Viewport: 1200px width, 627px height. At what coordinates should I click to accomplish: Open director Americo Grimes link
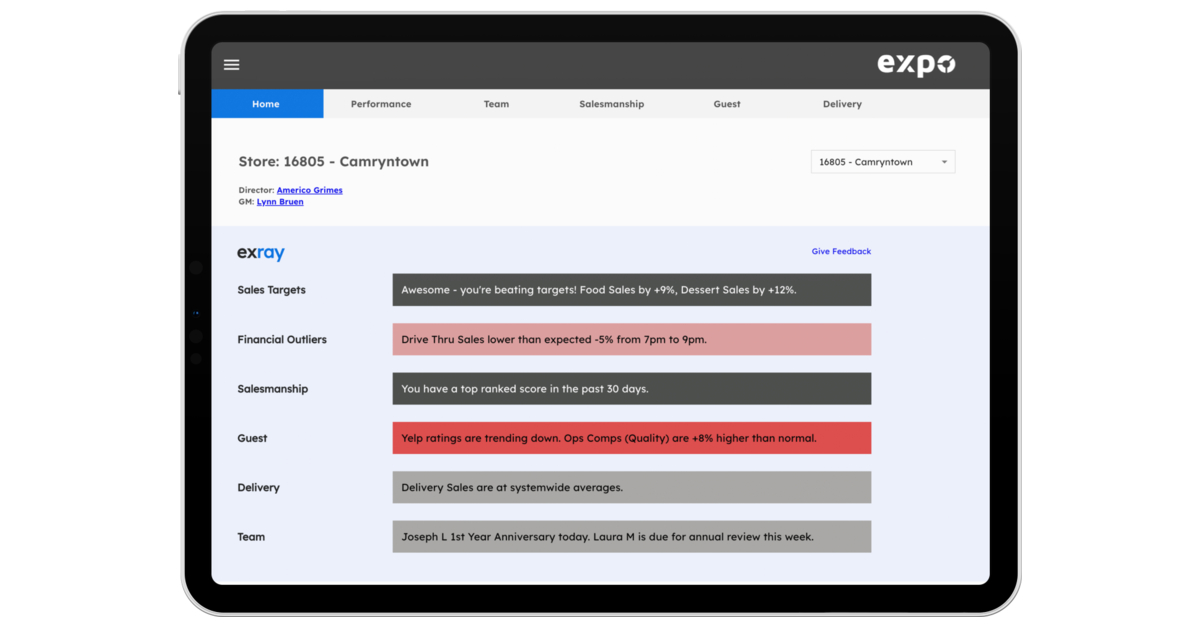click(309, 190)
